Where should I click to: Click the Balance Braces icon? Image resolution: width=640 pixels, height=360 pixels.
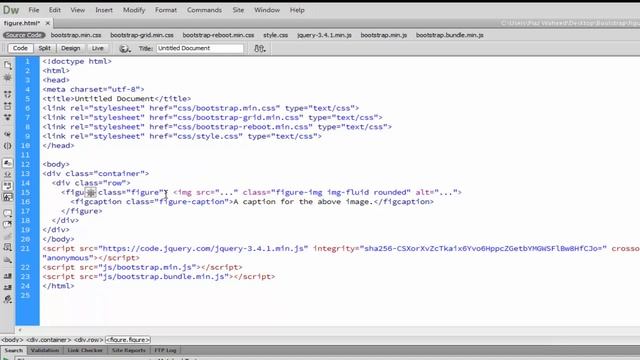7,146
